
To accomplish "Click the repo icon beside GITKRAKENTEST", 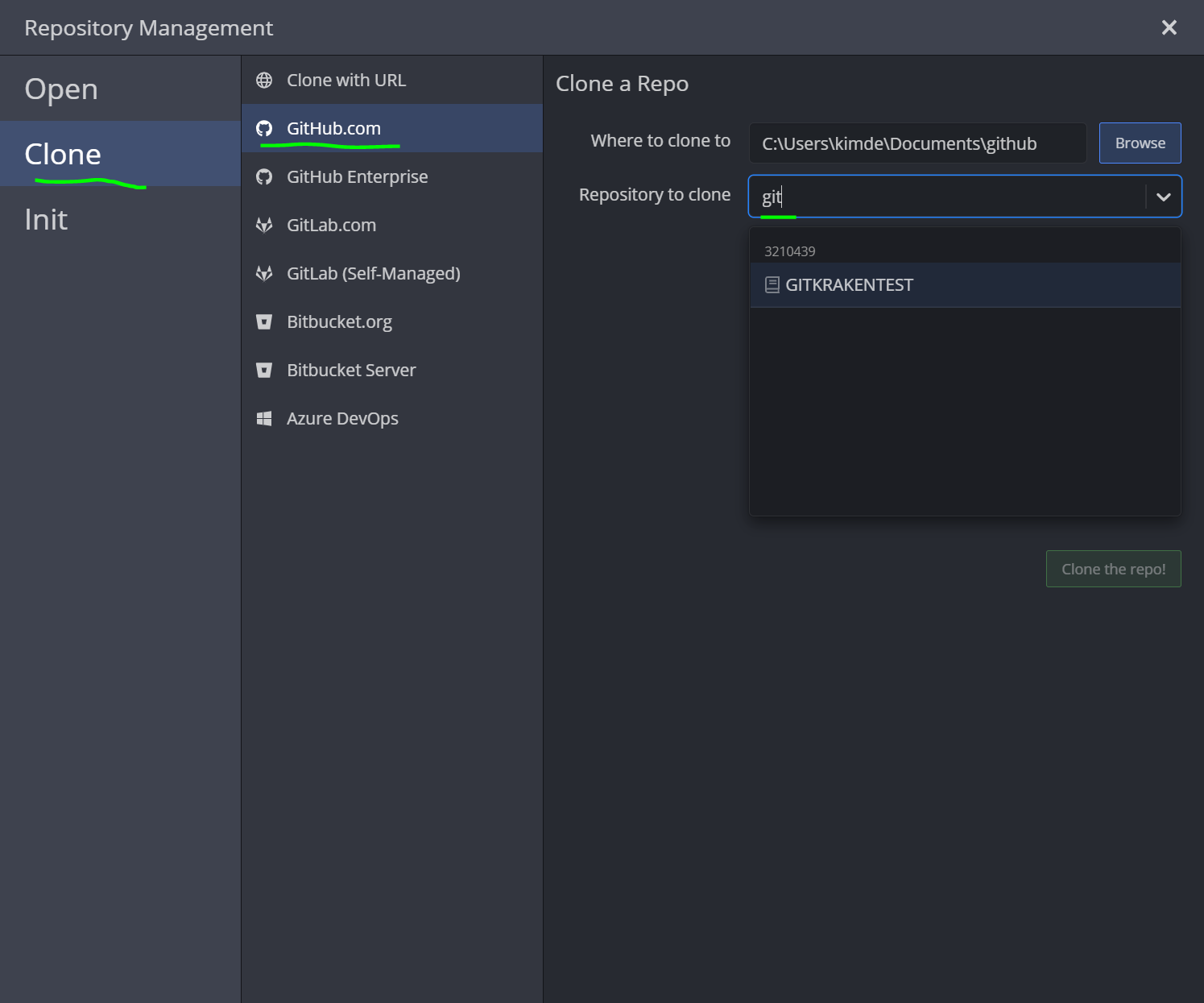I will click(772, 285).
